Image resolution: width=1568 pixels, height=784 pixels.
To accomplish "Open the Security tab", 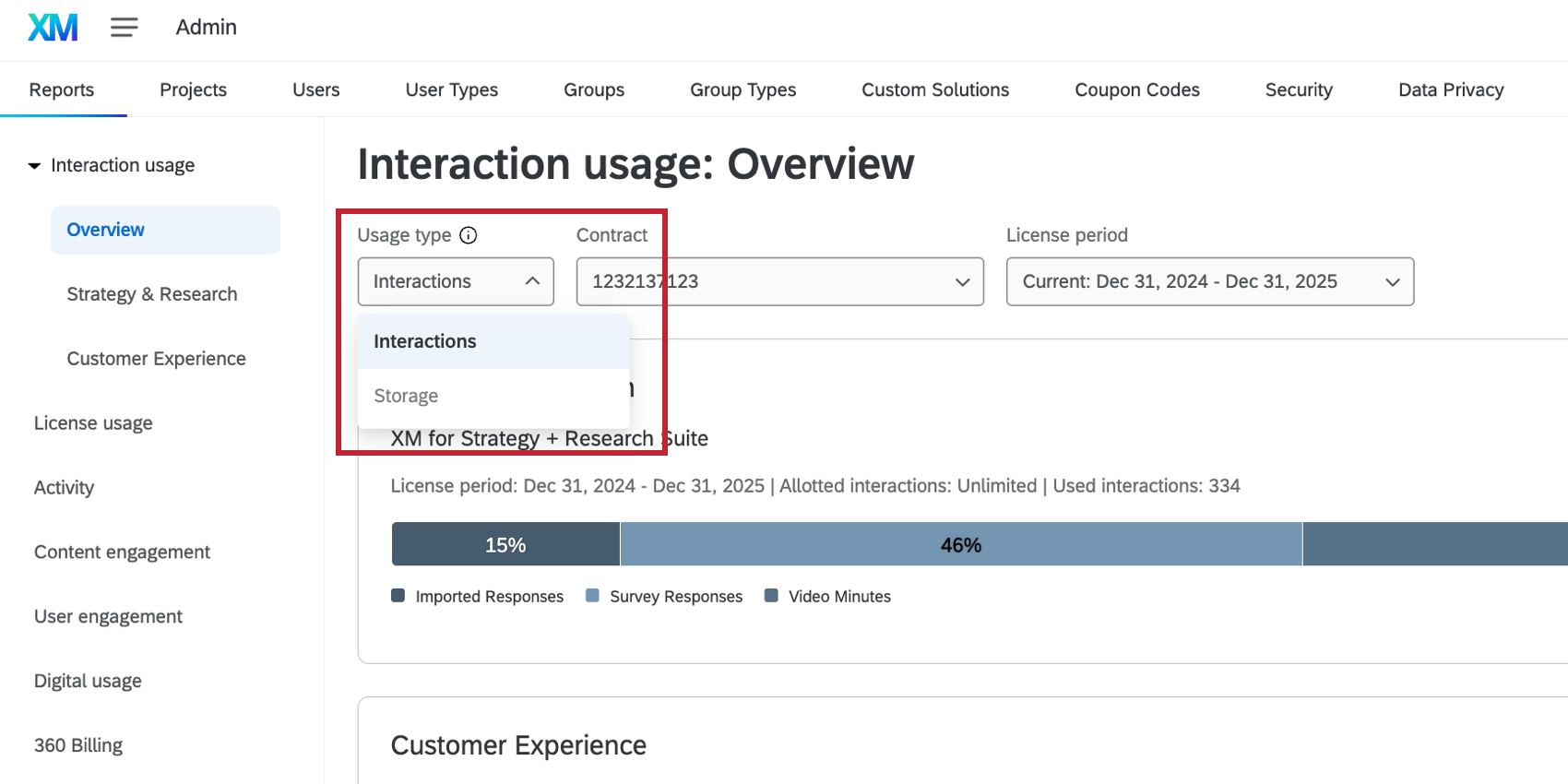I will tap(1299, 89).
